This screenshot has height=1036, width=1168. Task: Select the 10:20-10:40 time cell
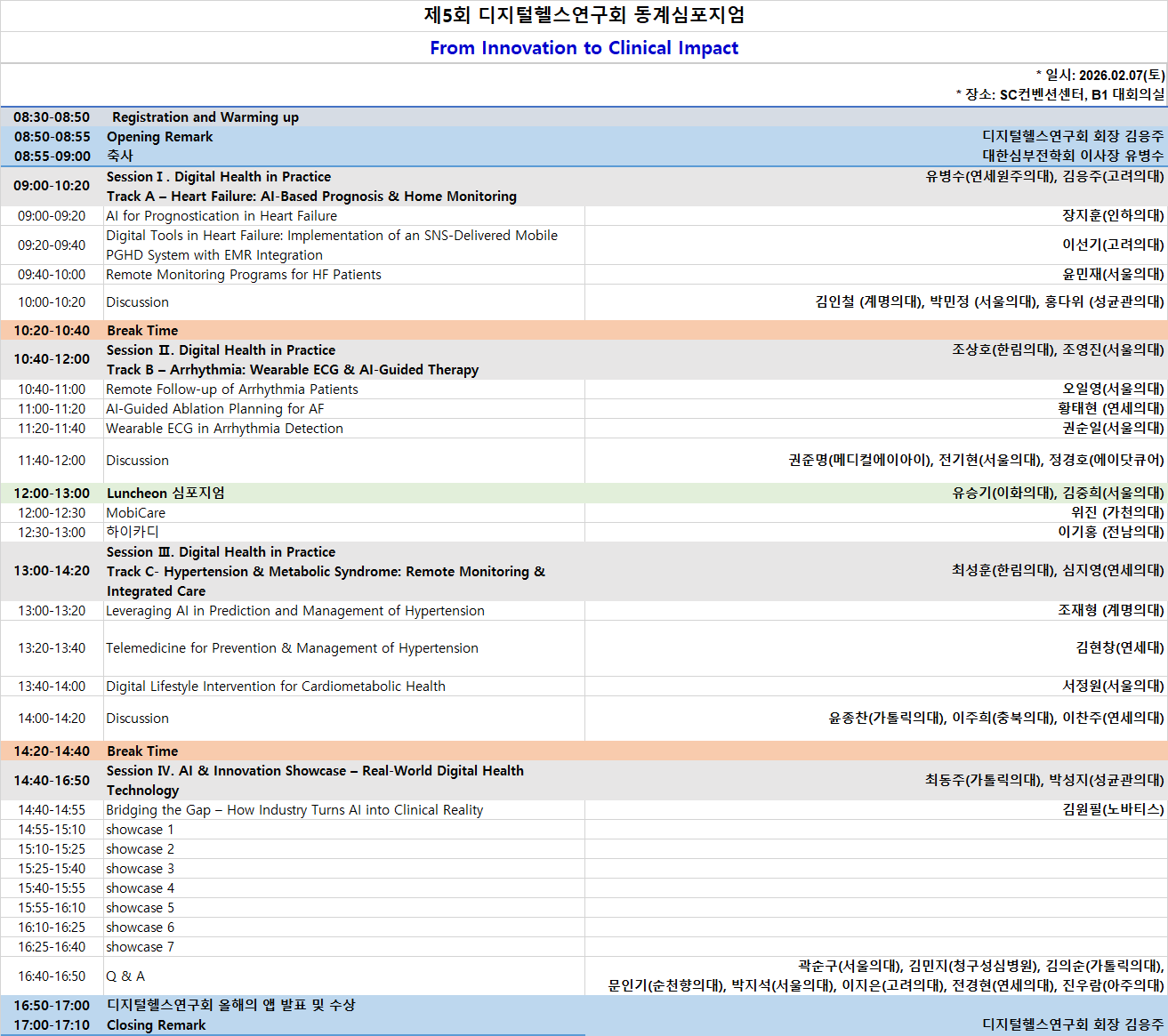[x=52, y=331]
